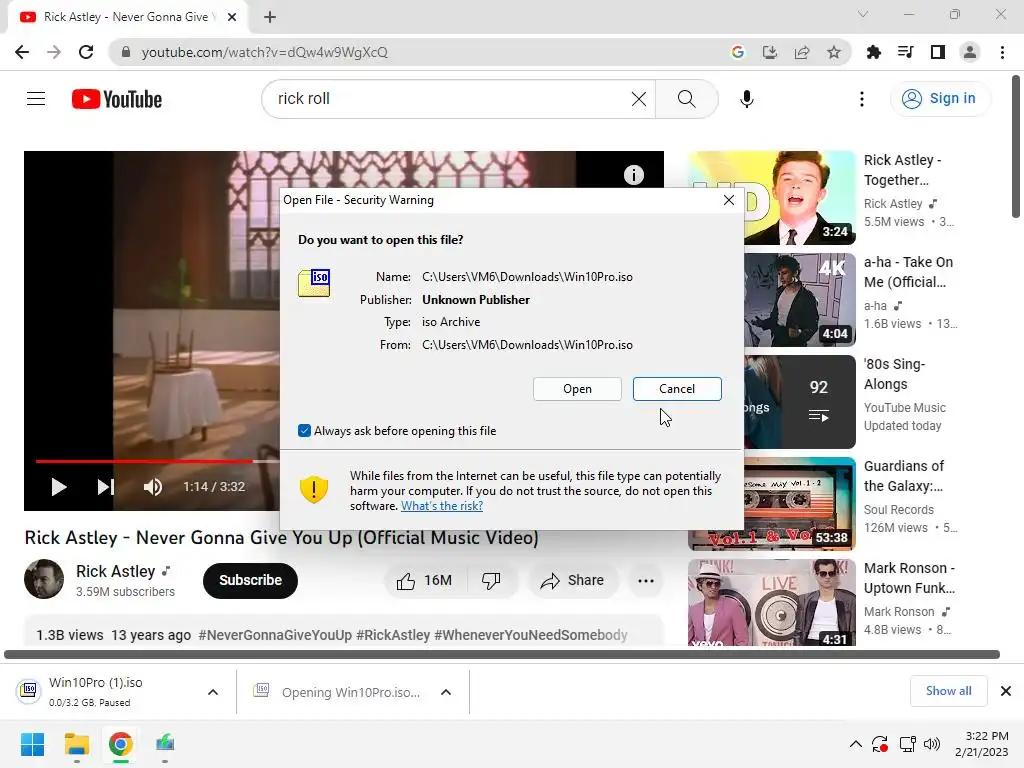Open the Chrome extensions puzzle icon

[873, 52]
